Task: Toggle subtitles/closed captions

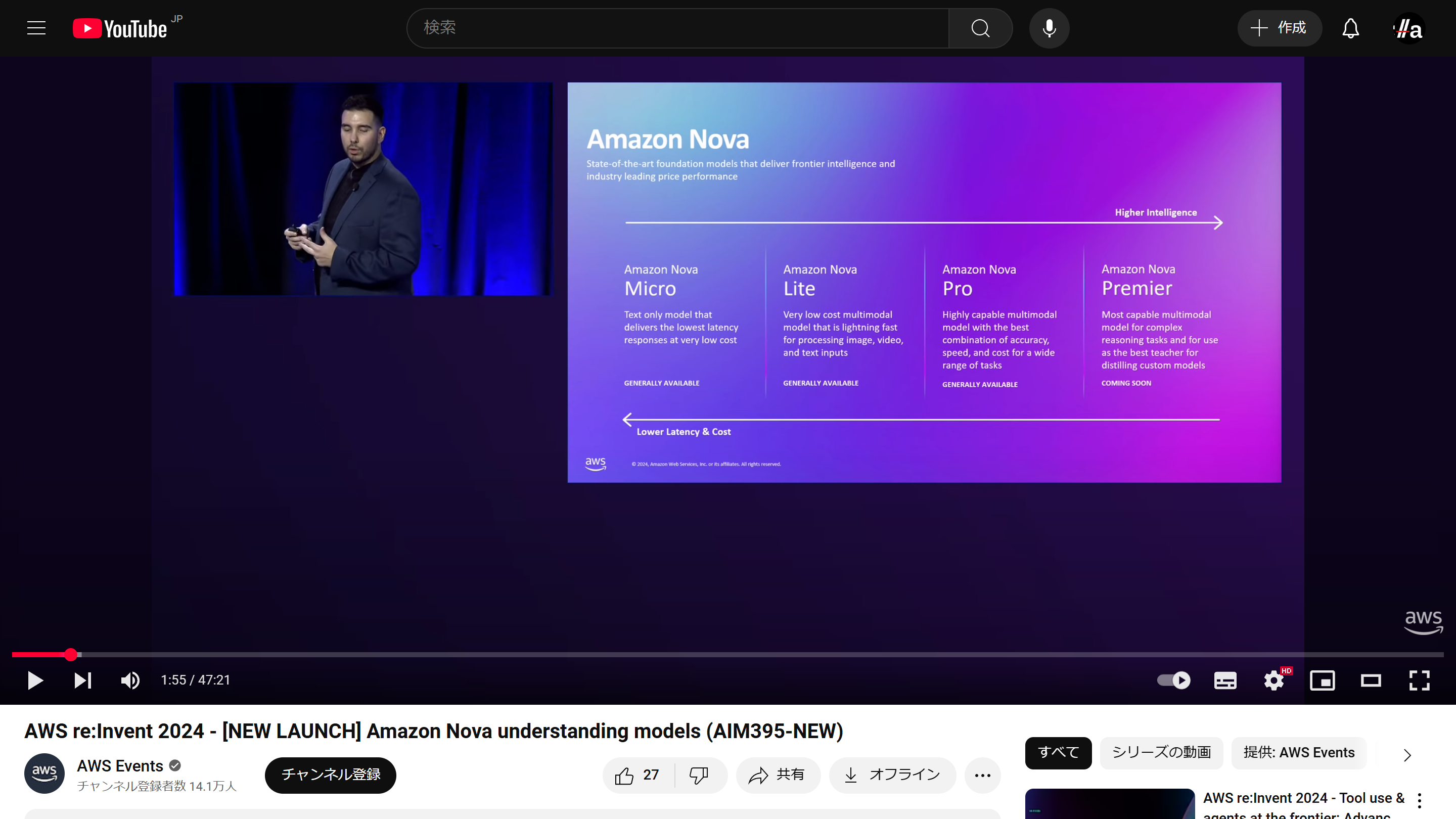Action: point(1225,680)
